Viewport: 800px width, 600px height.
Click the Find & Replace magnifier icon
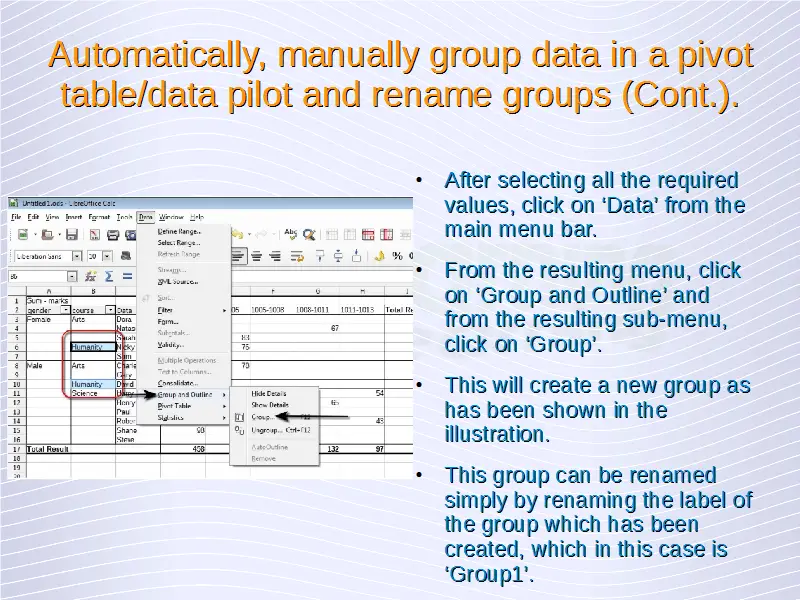(x=309, y=235)
